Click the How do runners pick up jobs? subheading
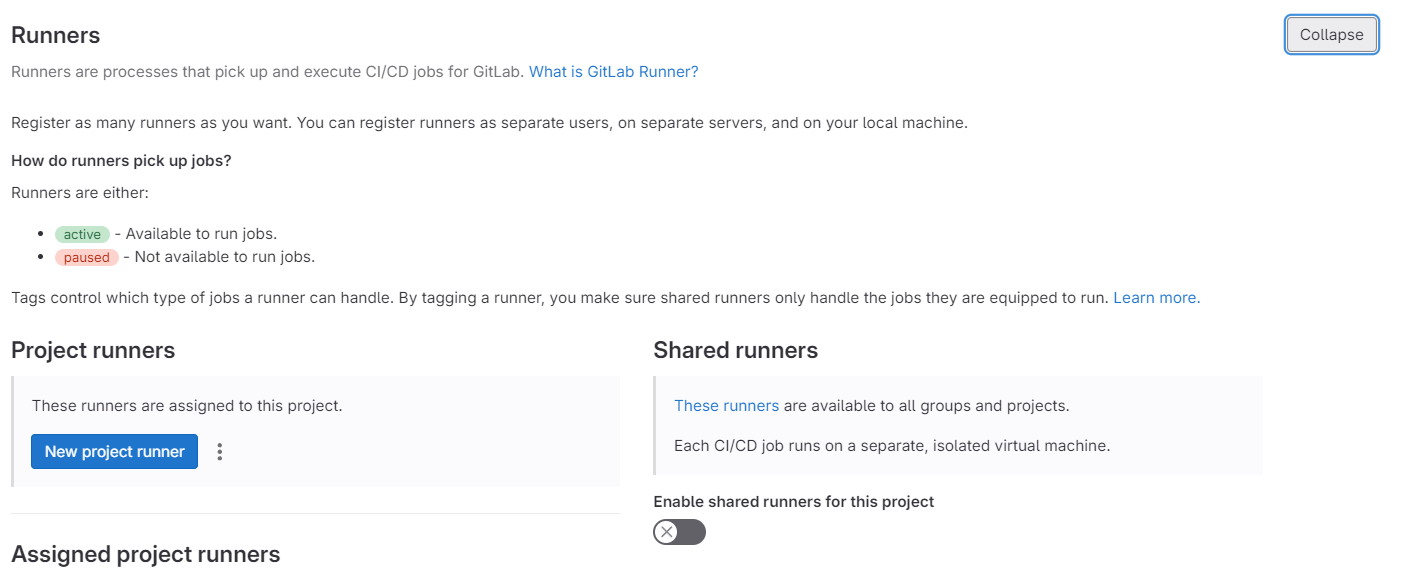Viewport: 1418px width, 569px height. point(121,160)
